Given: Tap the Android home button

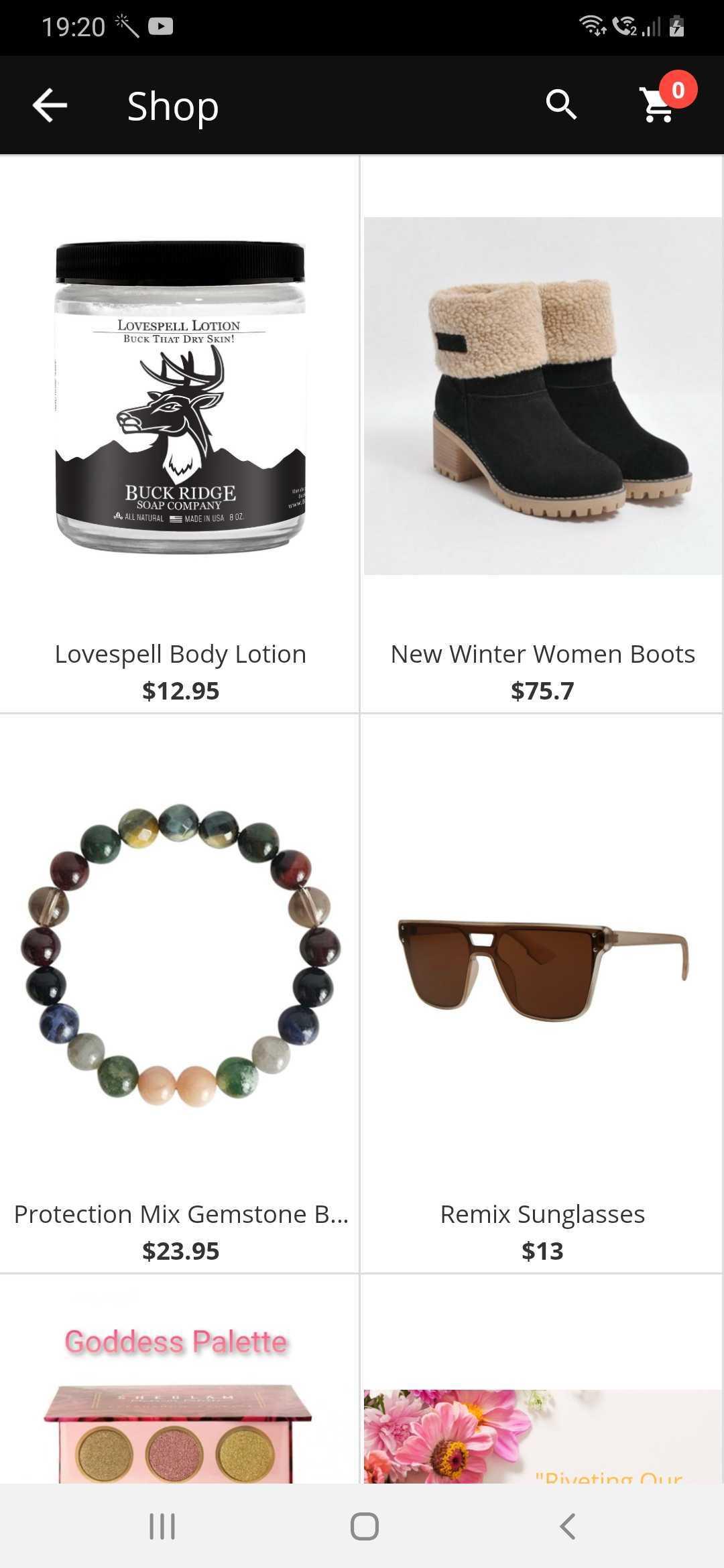Looking at the screenshot, I should (364, 1526).
